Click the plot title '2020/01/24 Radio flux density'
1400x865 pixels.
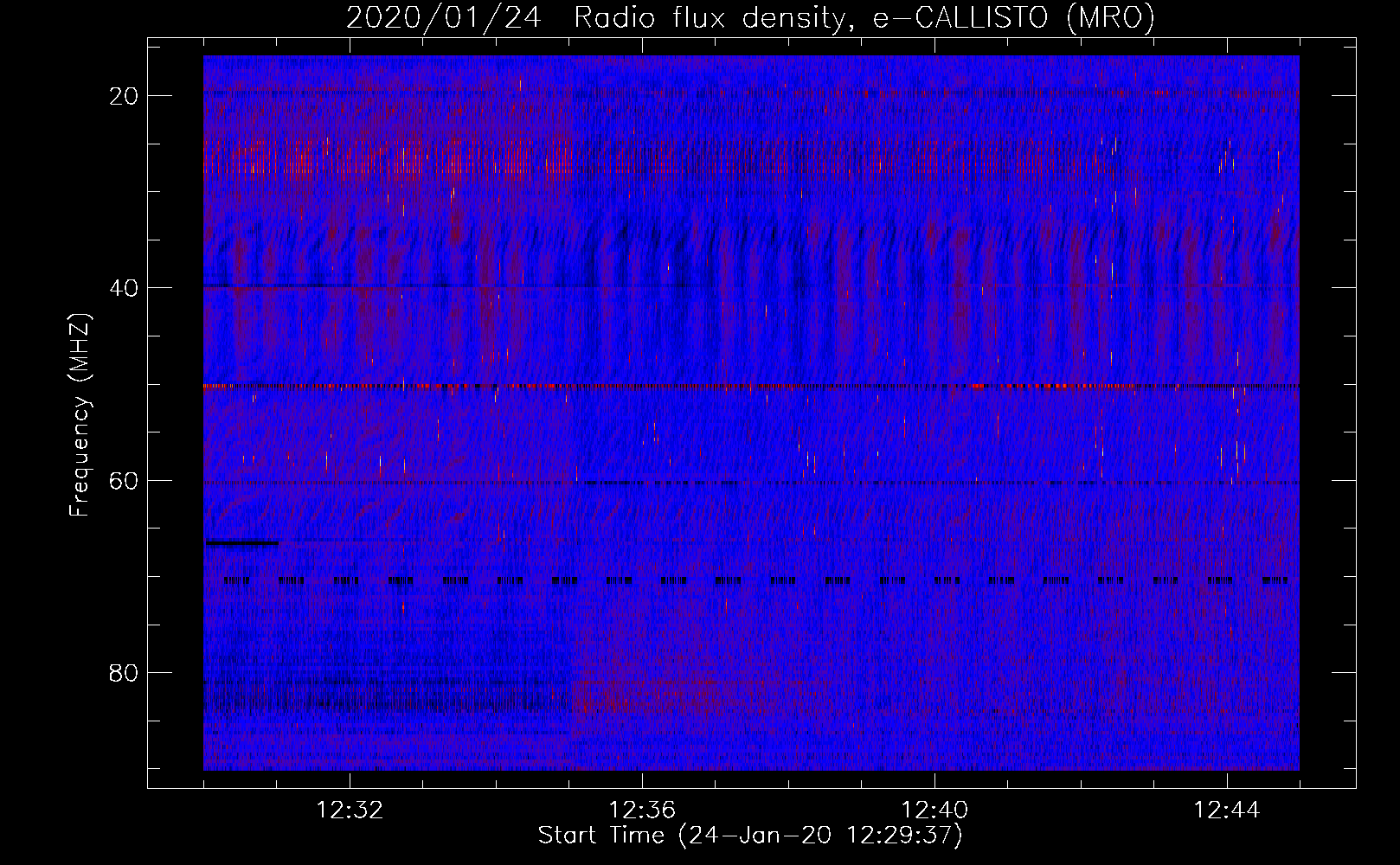[x=750, y=17]
